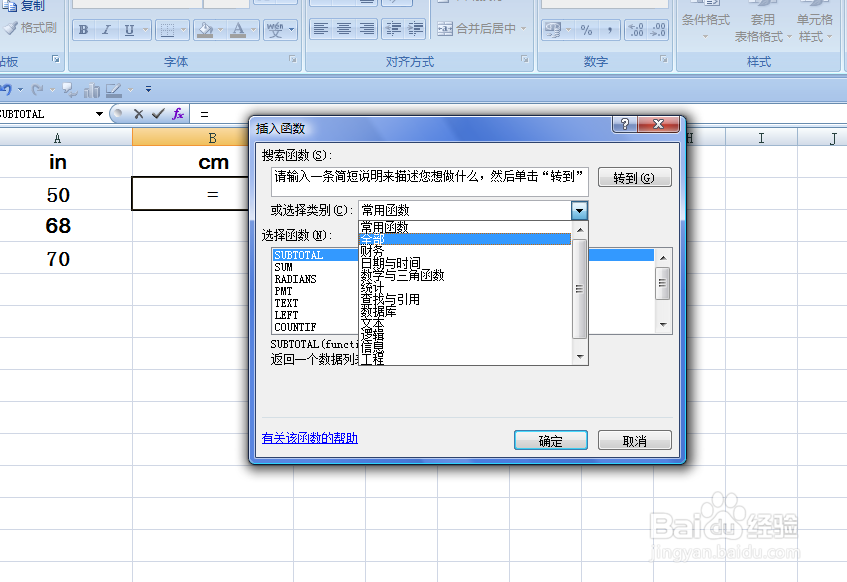Open the 或选择类别 category dropdown
This screenshot has height=582, width=847.
click(x=580, y=211)
